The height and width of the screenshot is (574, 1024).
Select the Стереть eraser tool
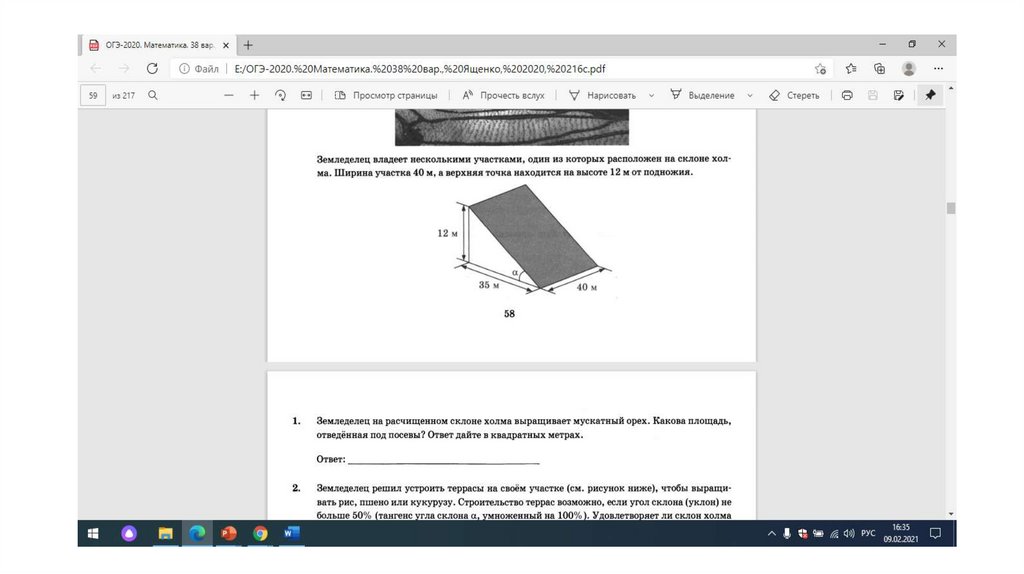[x=794, y=95]
